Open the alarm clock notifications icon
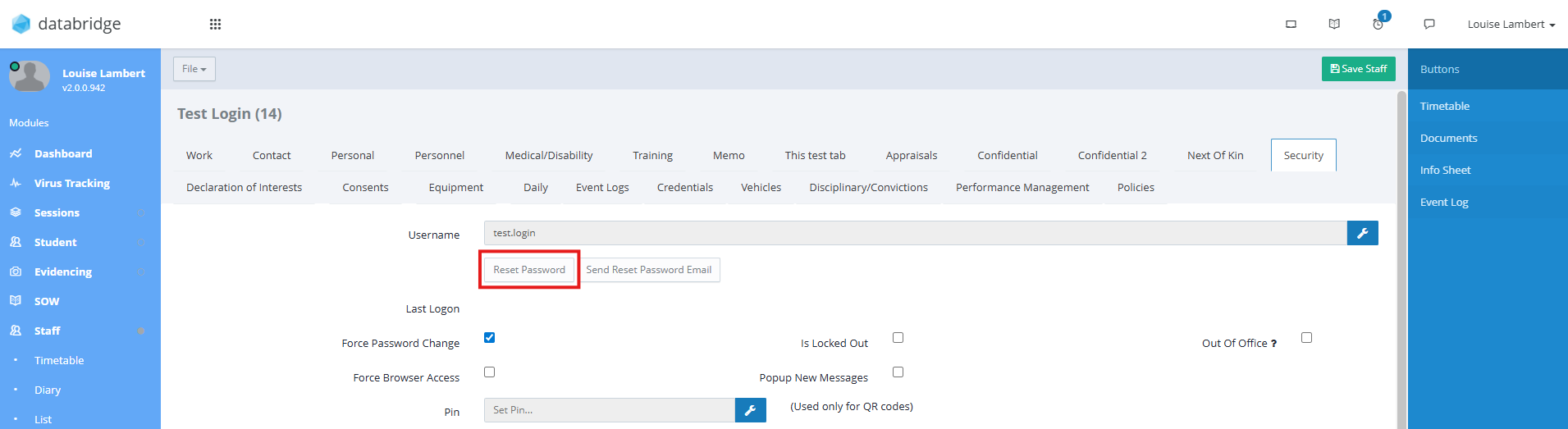 tap(1378, 24)
